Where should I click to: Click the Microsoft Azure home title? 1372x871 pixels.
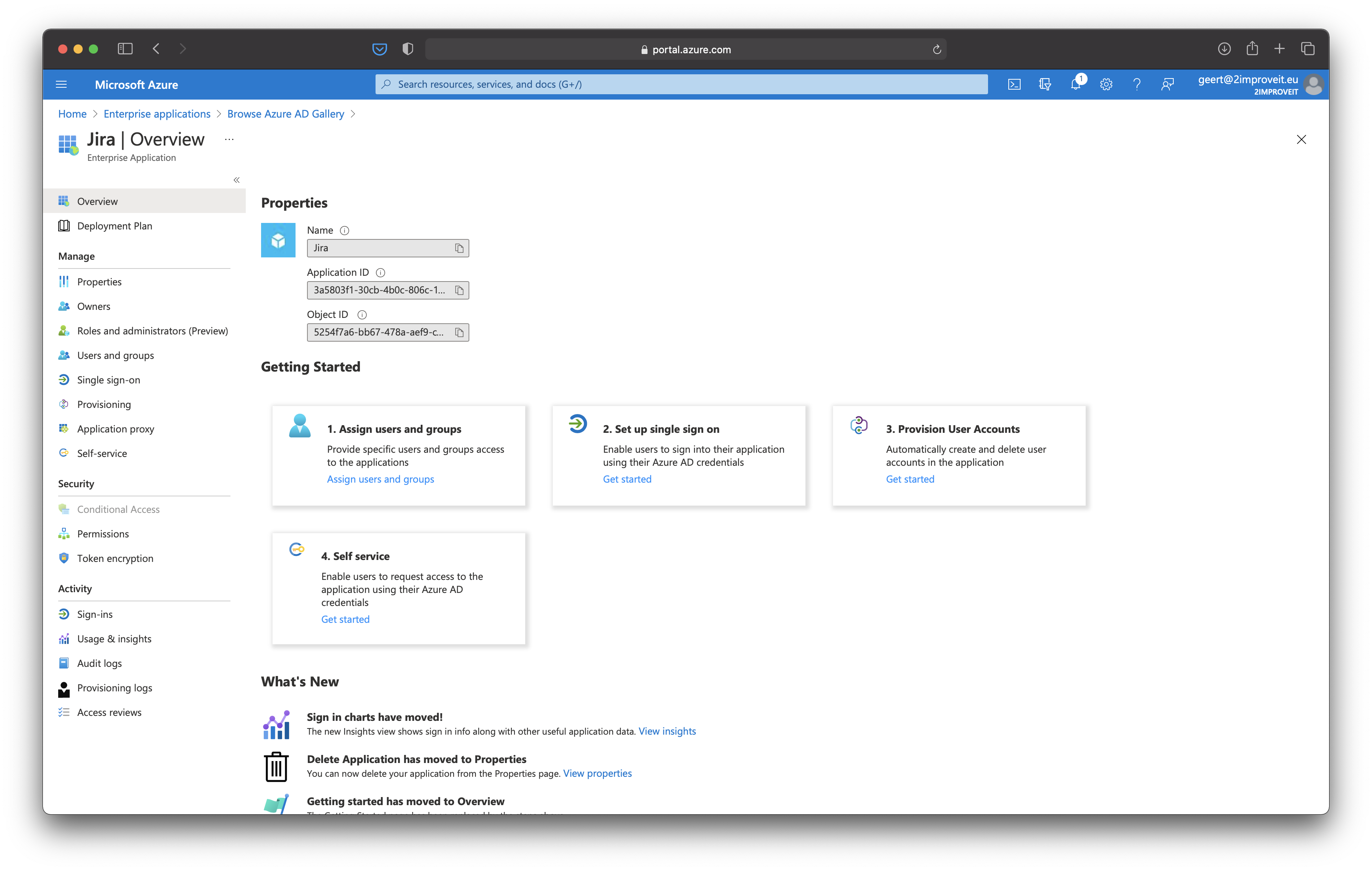136,84
